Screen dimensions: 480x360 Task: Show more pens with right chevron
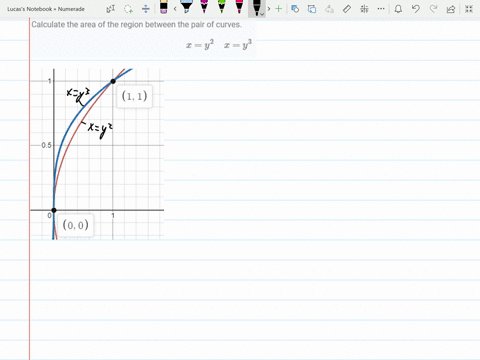[269, 9]
